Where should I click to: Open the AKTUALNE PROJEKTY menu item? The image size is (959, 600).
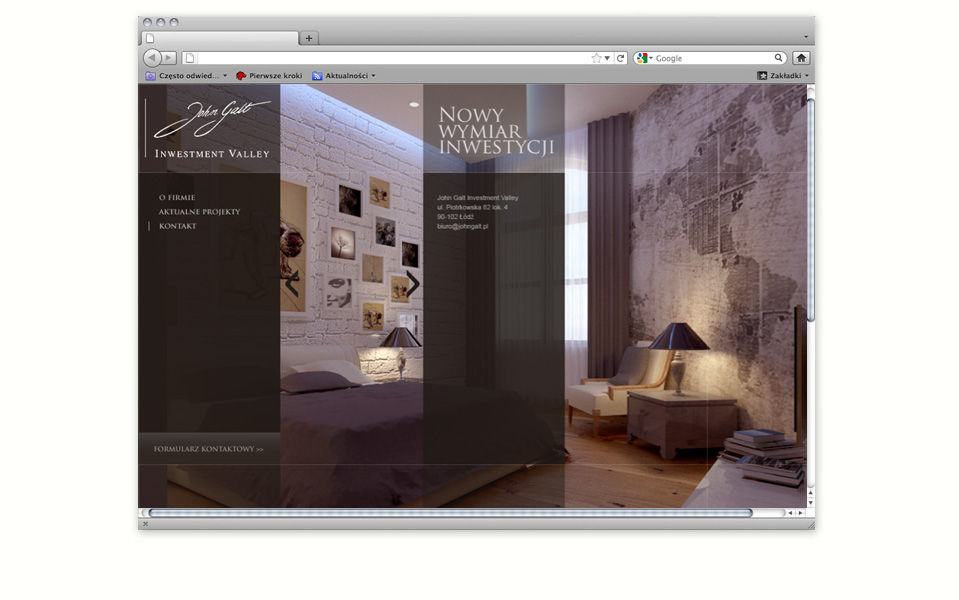click(199, 212)
